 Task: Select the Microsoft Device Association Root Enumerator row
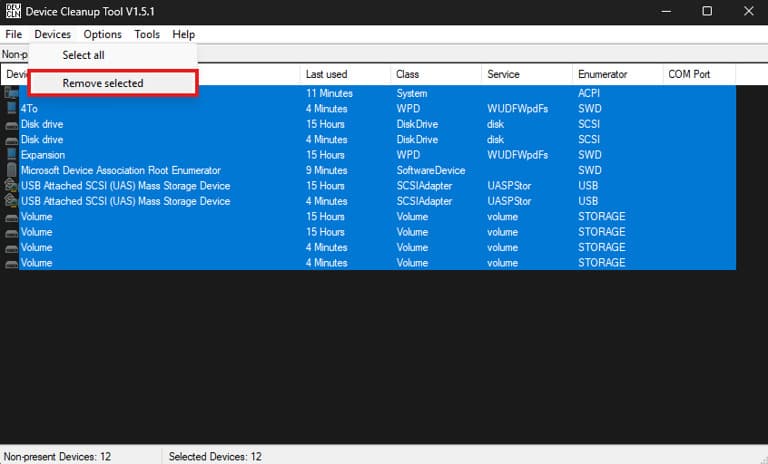click(x=120, y=170)
